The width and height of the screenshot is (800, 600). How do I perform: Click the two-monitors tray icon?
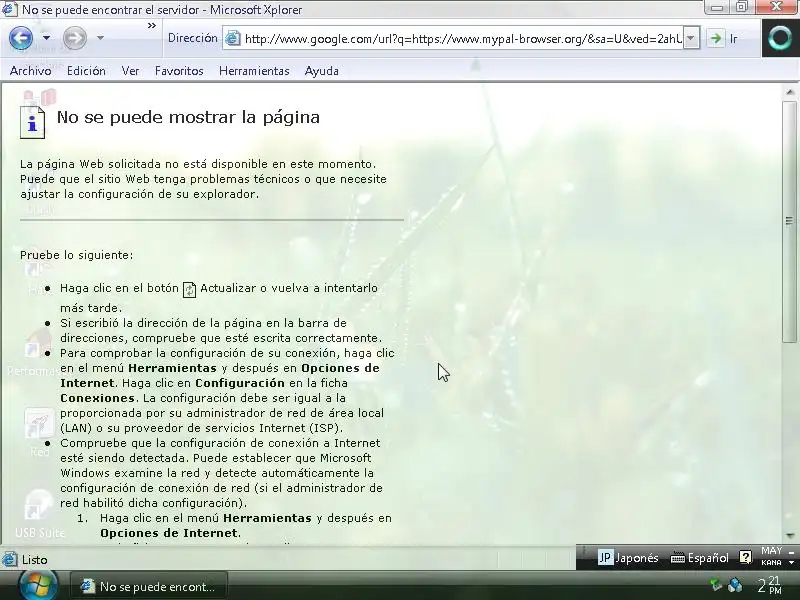(735, 585)
